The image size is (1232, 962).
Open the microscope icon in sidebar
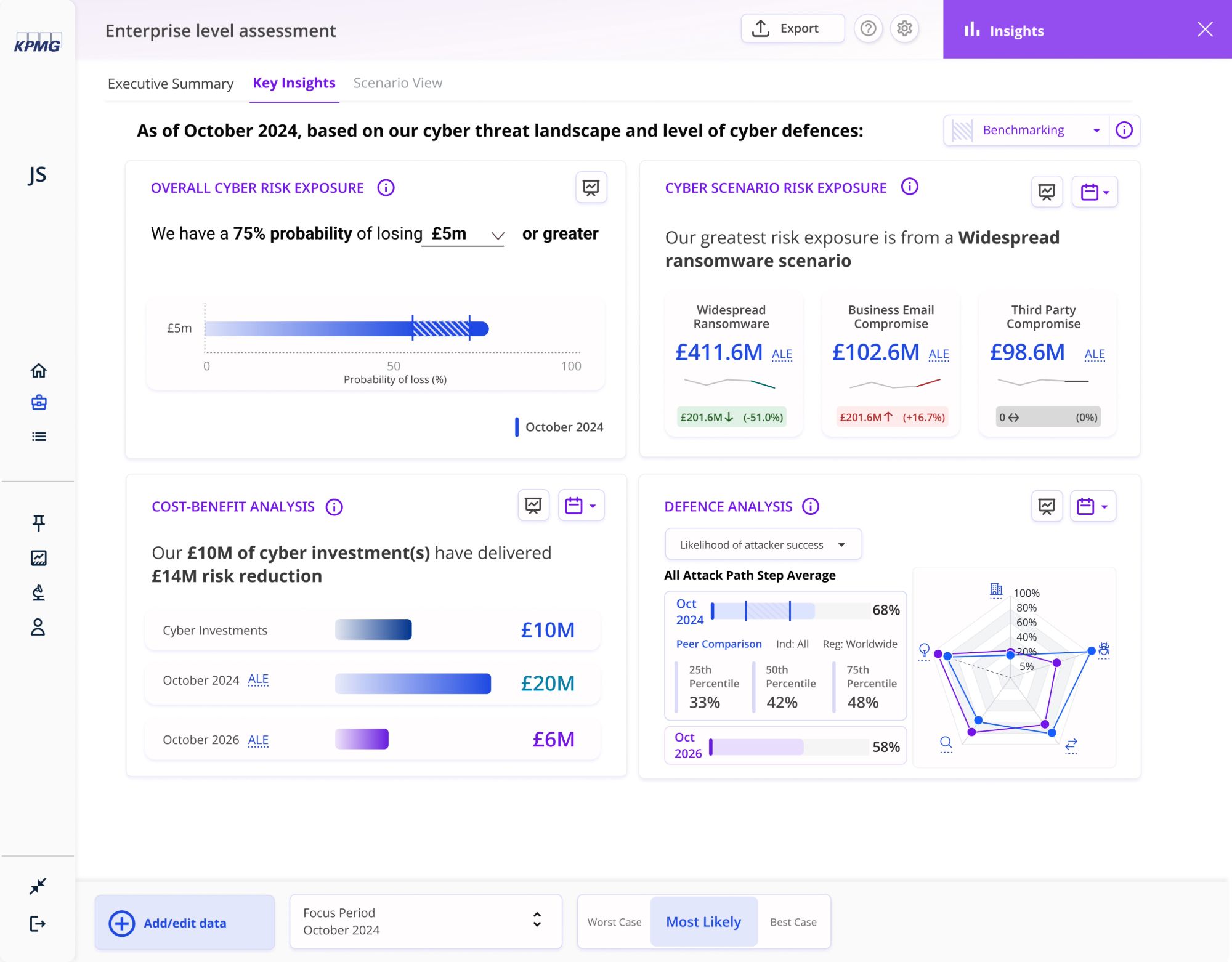[x=38, y=592]
